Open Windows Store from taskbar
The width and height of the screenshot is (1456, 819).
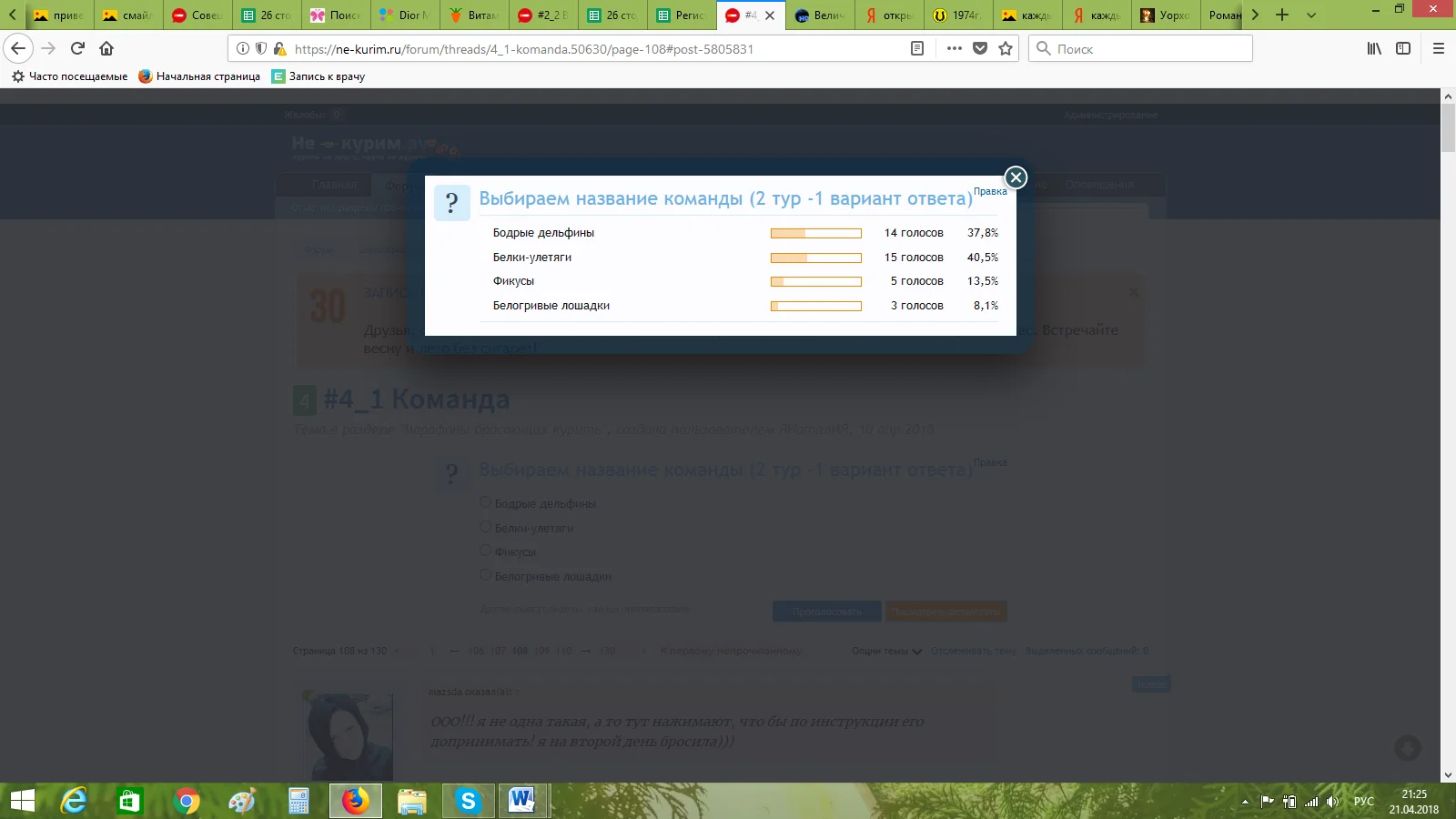(x=130, y=801)
